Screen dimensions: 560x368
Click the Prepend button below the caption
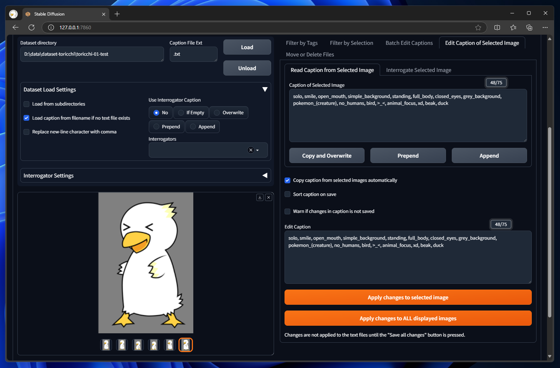point(408,156)
